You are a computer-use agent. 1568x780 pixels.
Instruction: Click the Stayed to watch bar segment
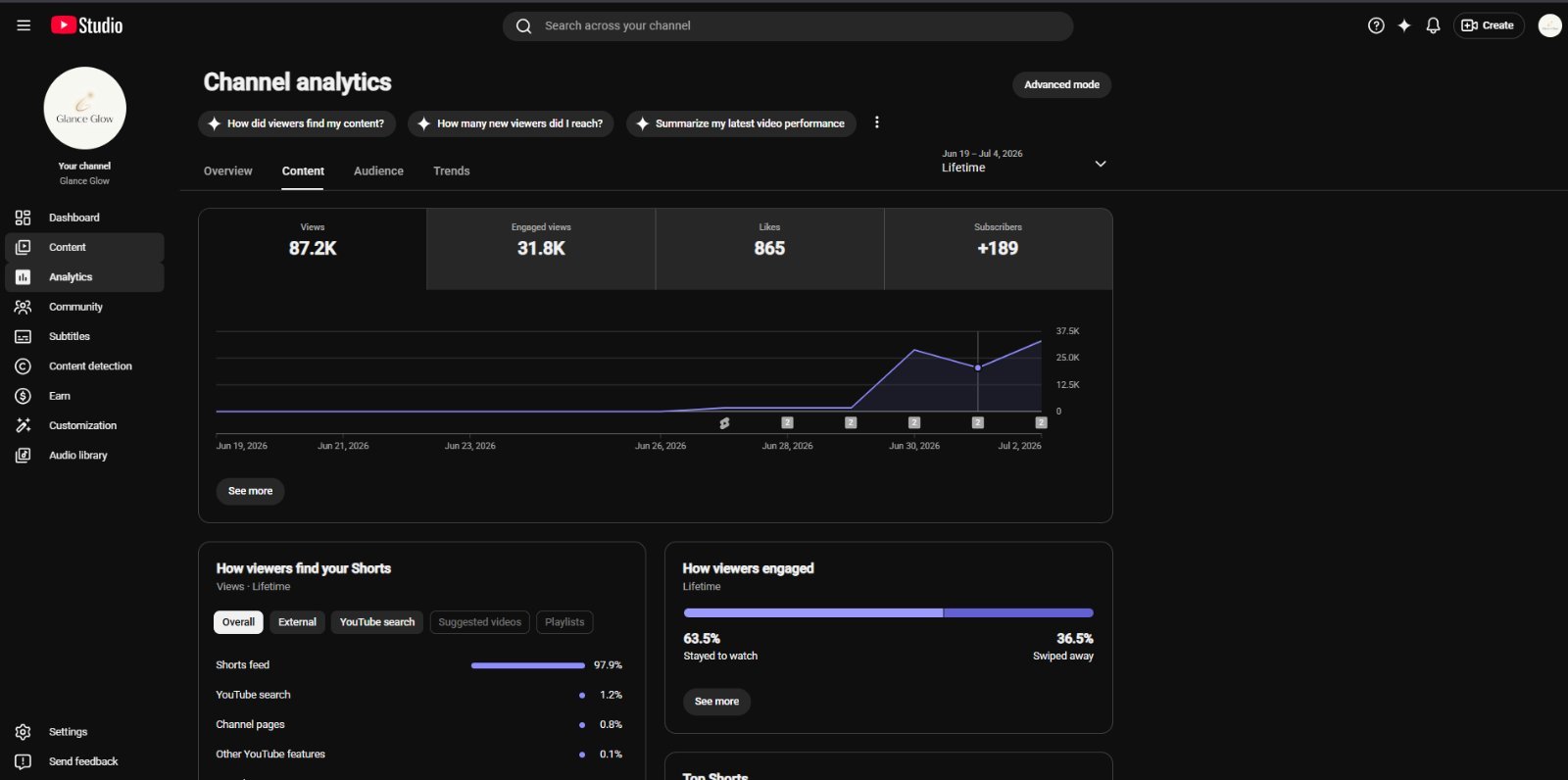[x=812, y=612]
